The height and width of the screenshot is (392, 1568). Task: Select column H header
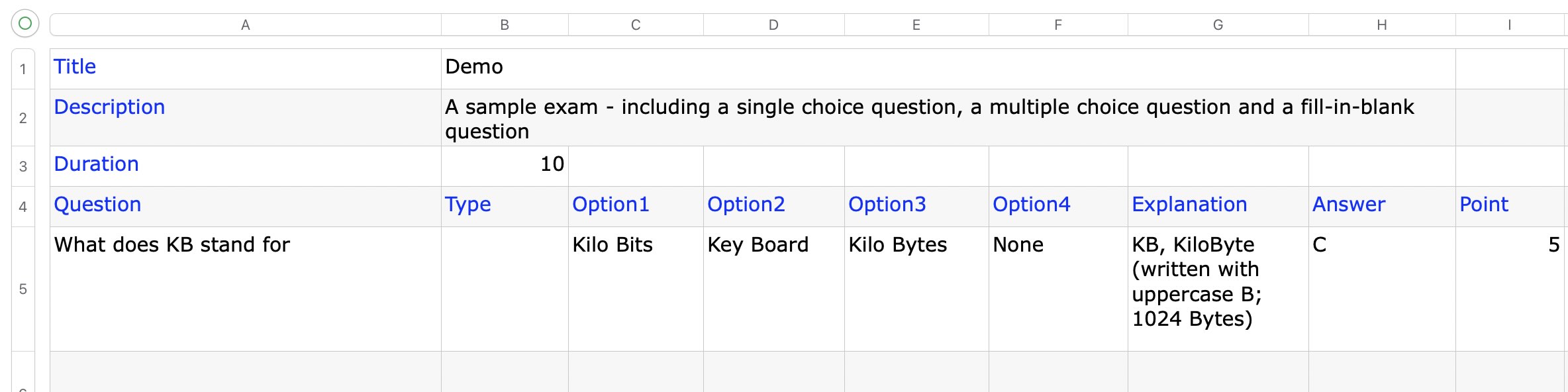[x=1381, y=25]
